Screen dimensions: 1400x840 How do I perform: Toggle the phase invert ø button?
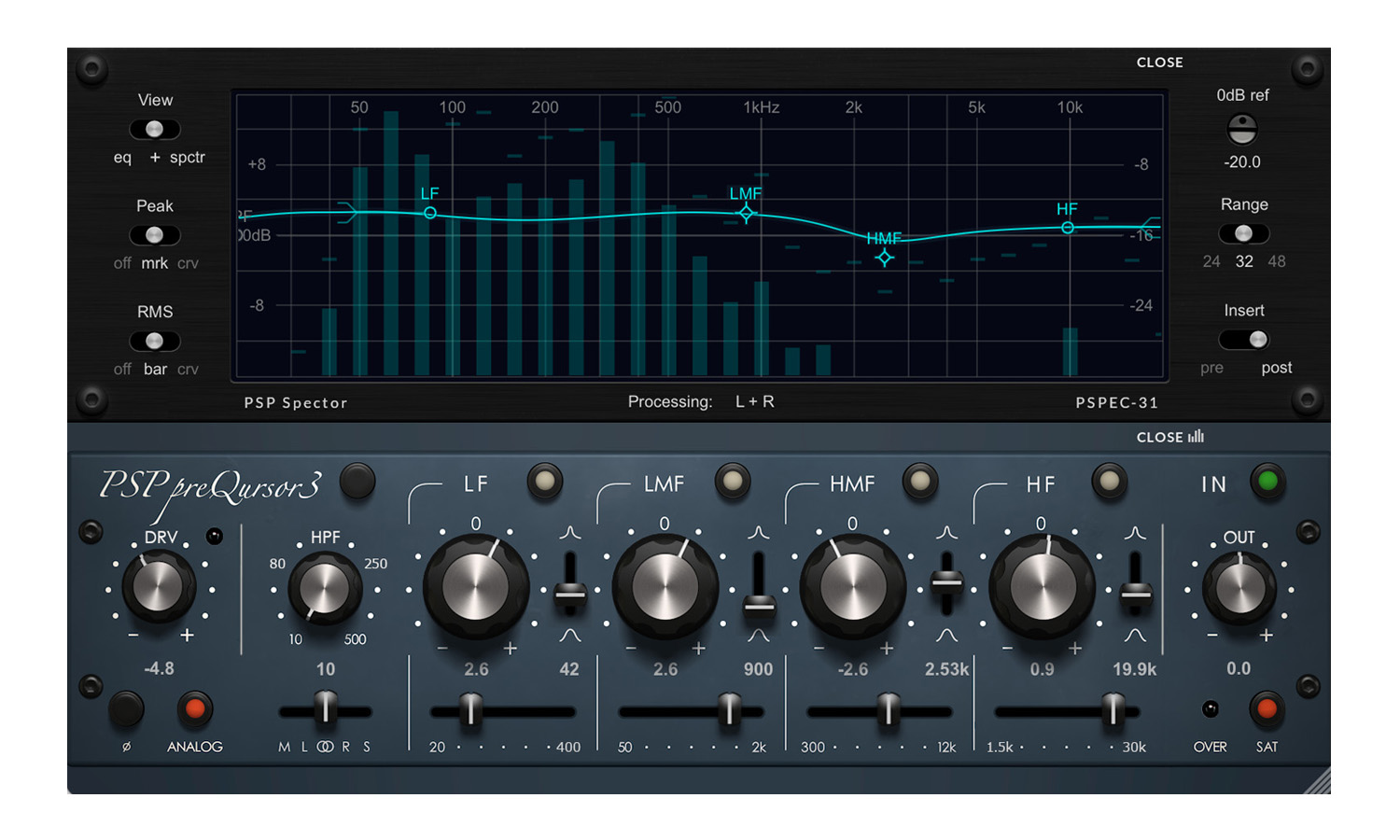coord(126,709)
